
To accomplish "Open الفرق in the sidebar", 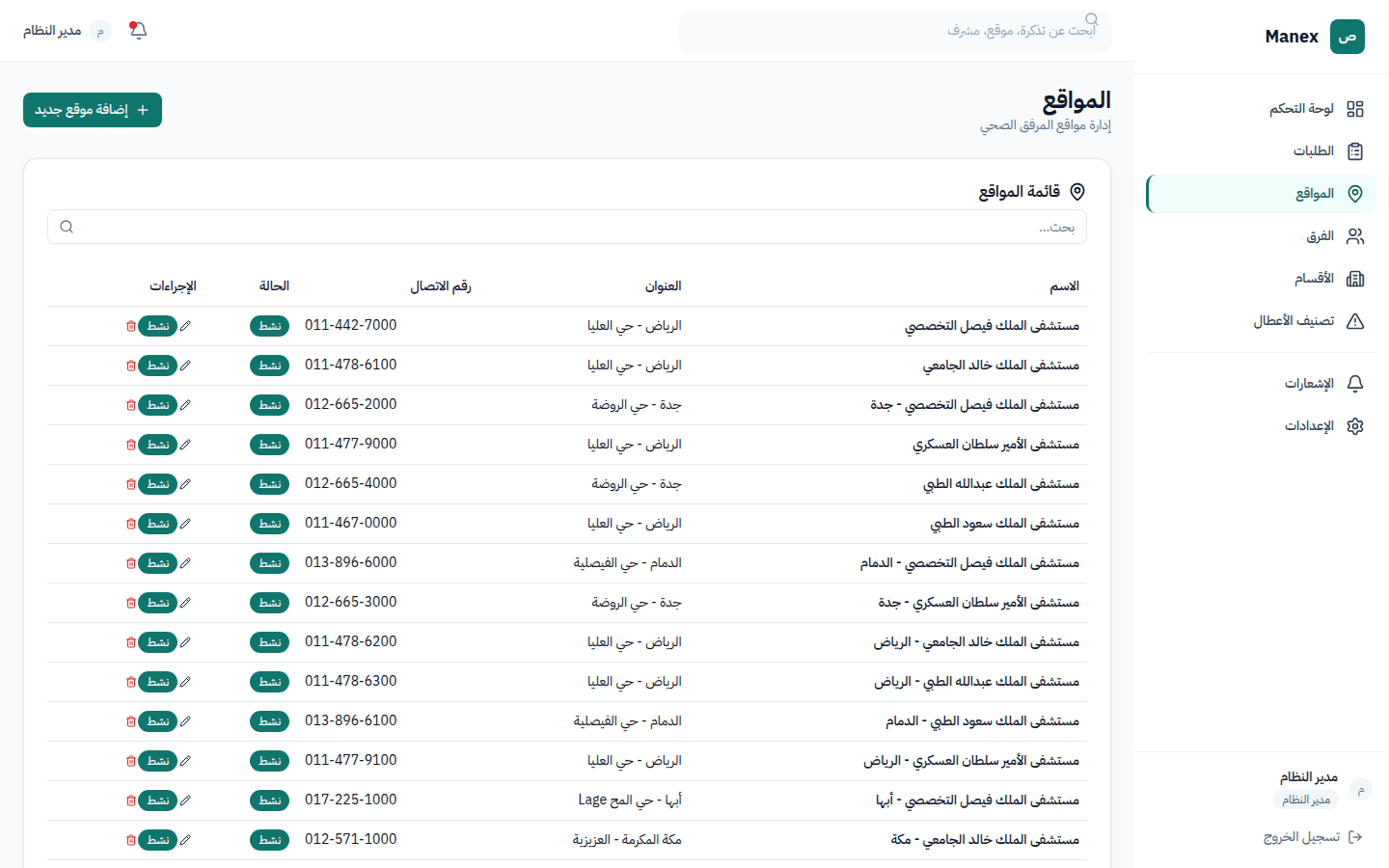I will click(x=1261, y=236).
